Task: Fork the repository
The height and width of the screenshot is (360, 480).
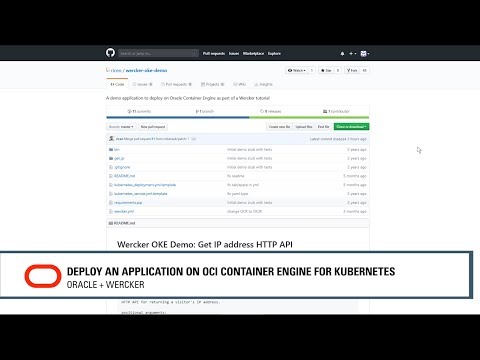Action: pos(352,70)
